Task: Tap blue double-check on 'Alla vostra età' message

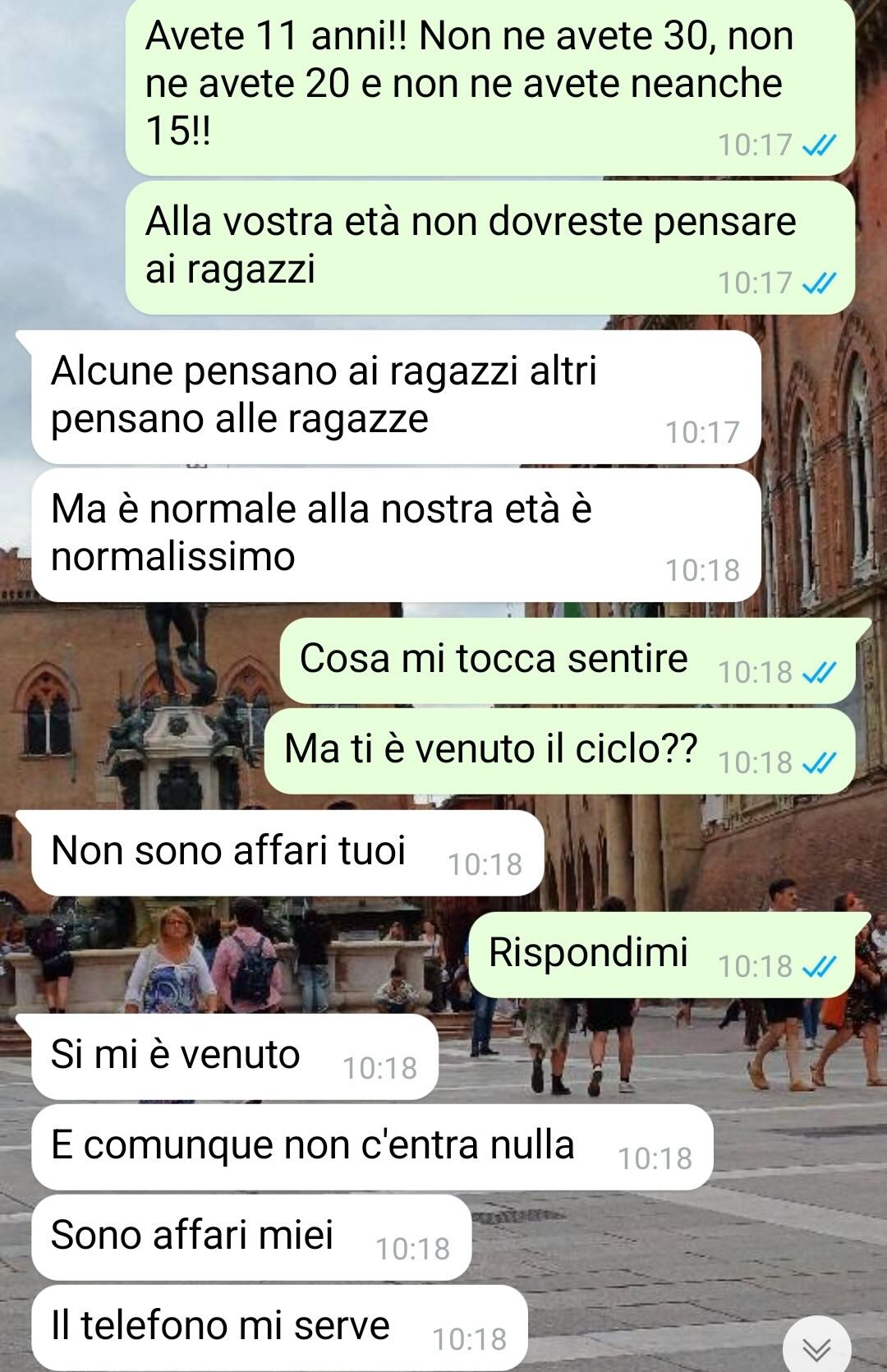Action: 819,284
